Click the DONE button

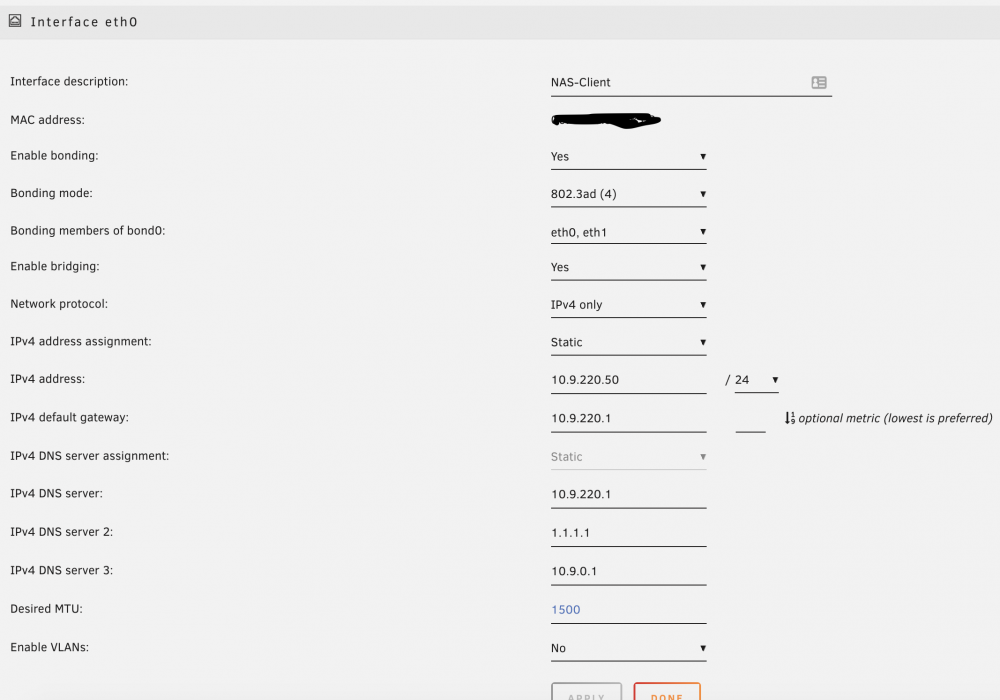tap(667, 692)
